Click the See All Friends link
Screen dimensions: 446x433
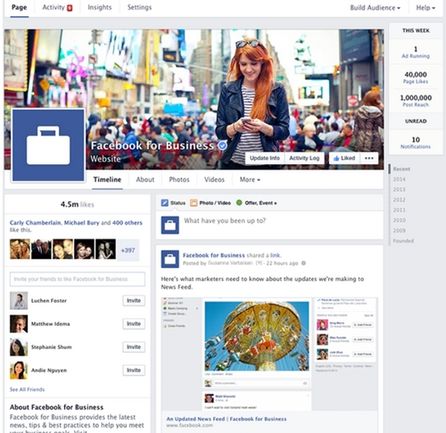[27, 389]
